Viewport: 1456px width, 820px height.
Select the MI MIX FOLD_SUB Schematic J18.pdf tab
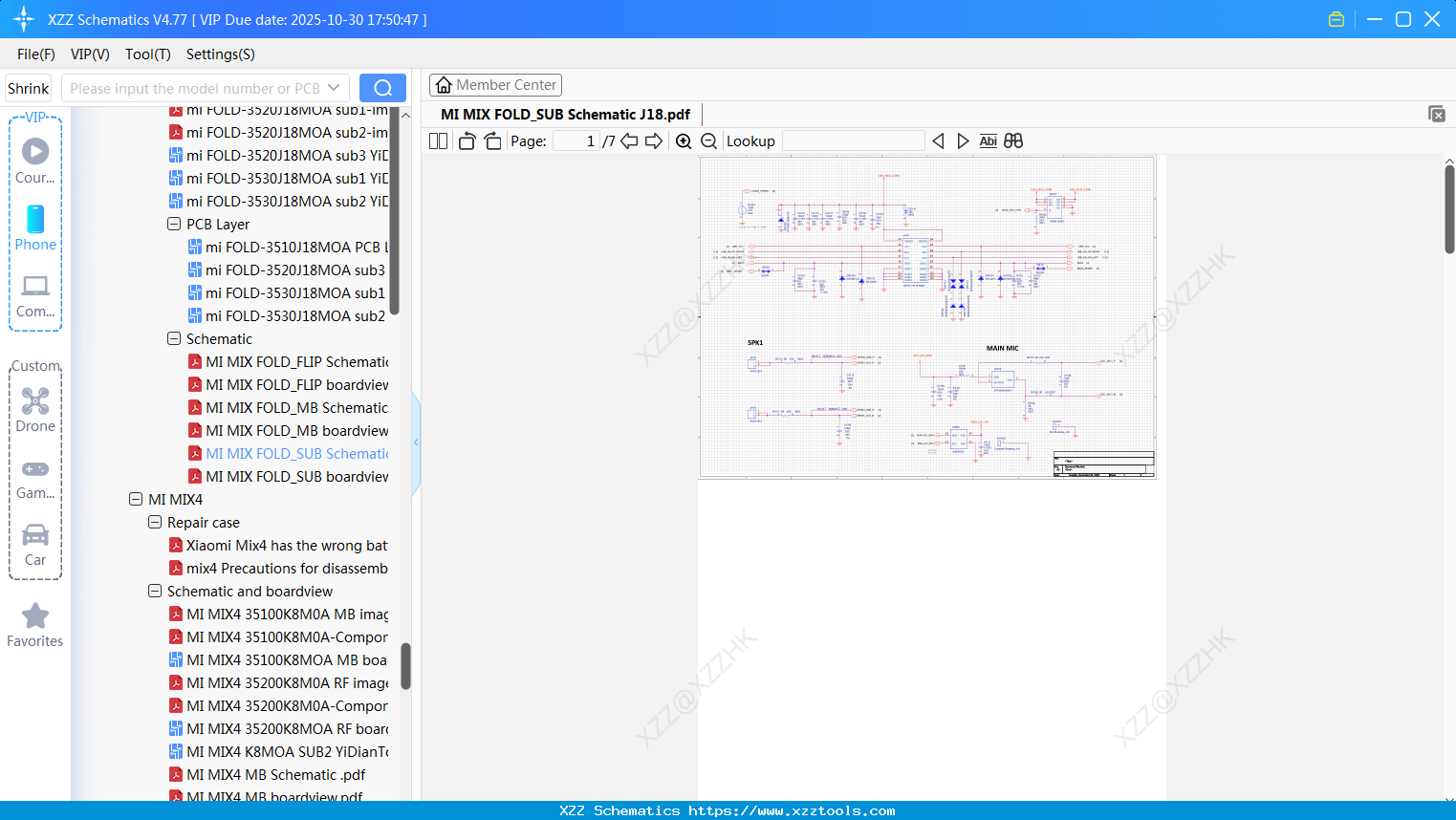(x=565, y=115)
